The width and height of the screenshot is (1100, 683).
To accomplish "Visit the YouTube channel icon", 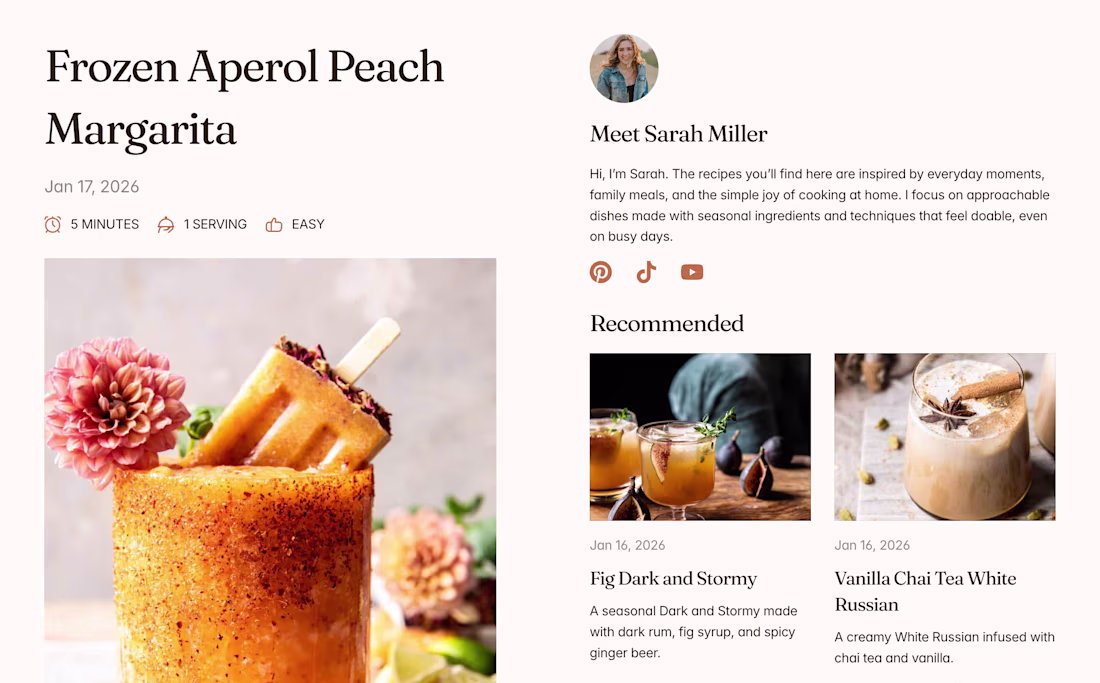I will click(692, 272).
